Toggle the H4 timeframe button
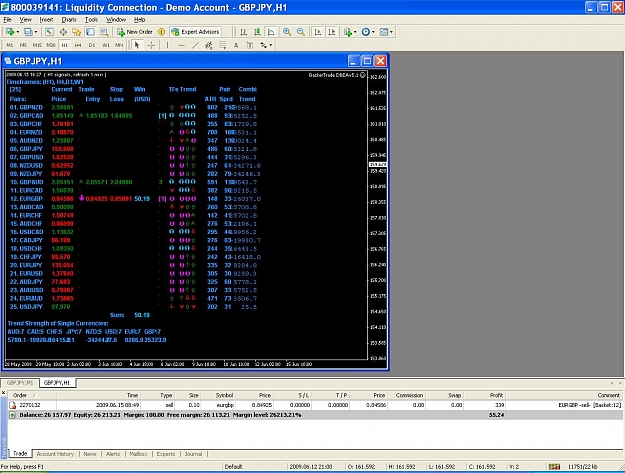The width and height of the screenshot is (625, 473). tap(78, 45)
